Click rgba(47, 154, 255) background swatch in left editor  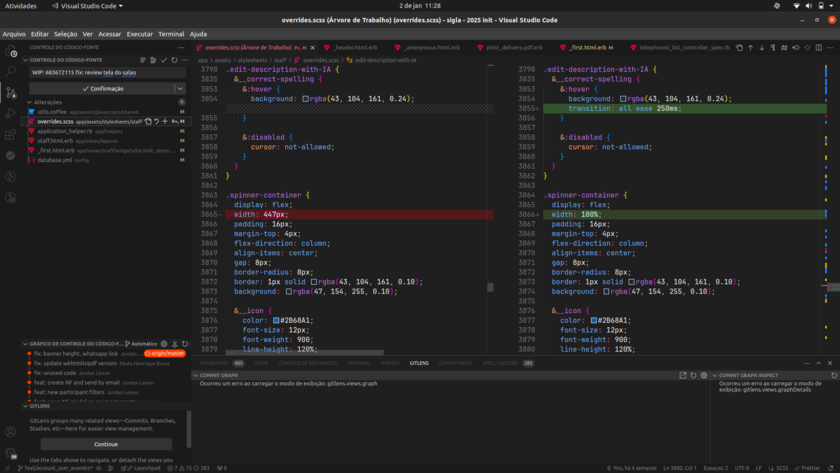(289, 292)
